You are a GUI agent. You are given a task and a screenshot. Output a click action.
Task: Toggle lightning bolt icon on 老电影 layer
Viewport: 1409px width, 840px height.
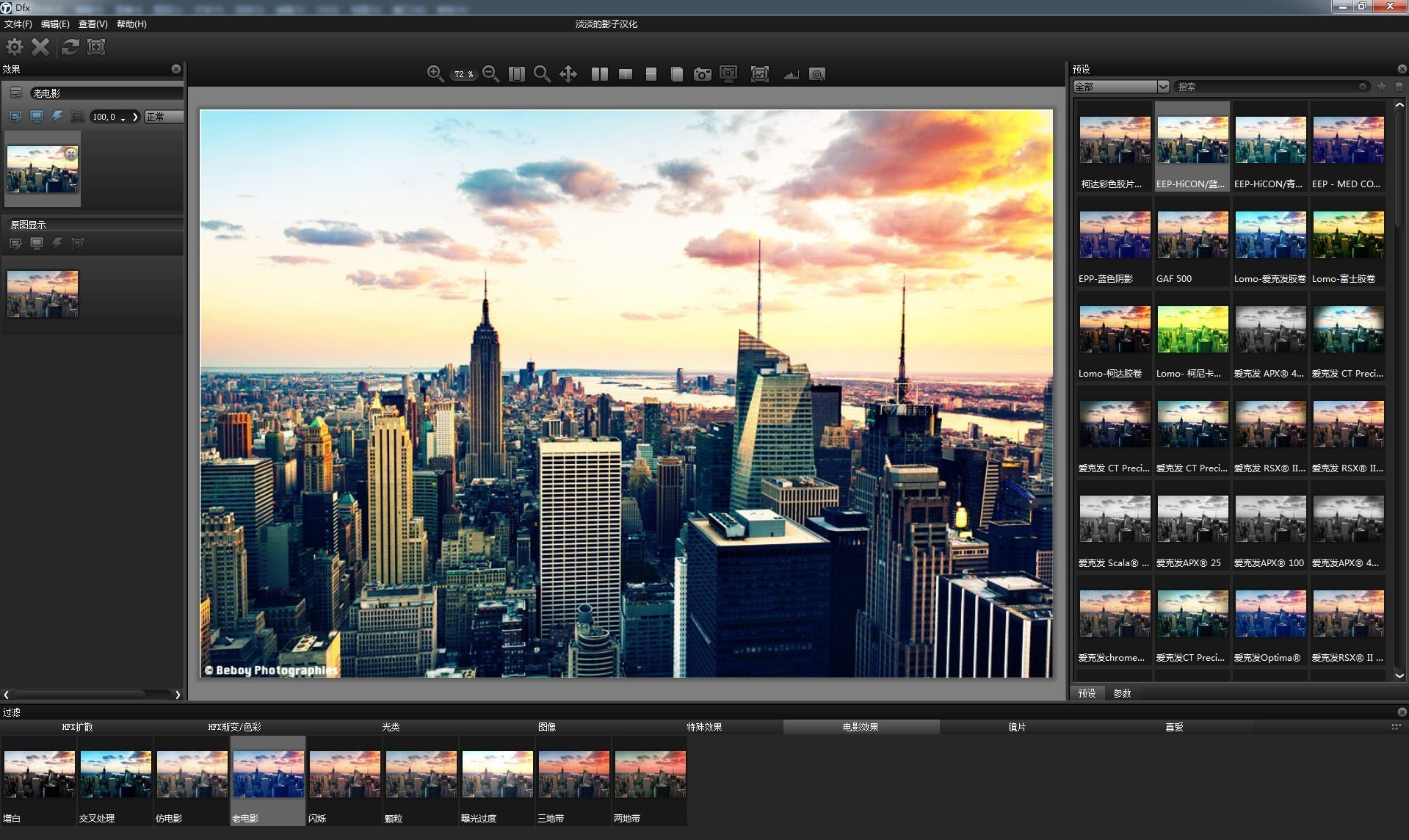tap(57, 117)
